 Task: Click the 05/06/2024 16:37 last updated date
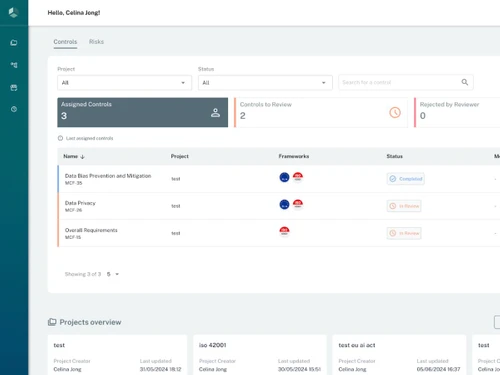[438, 369]
